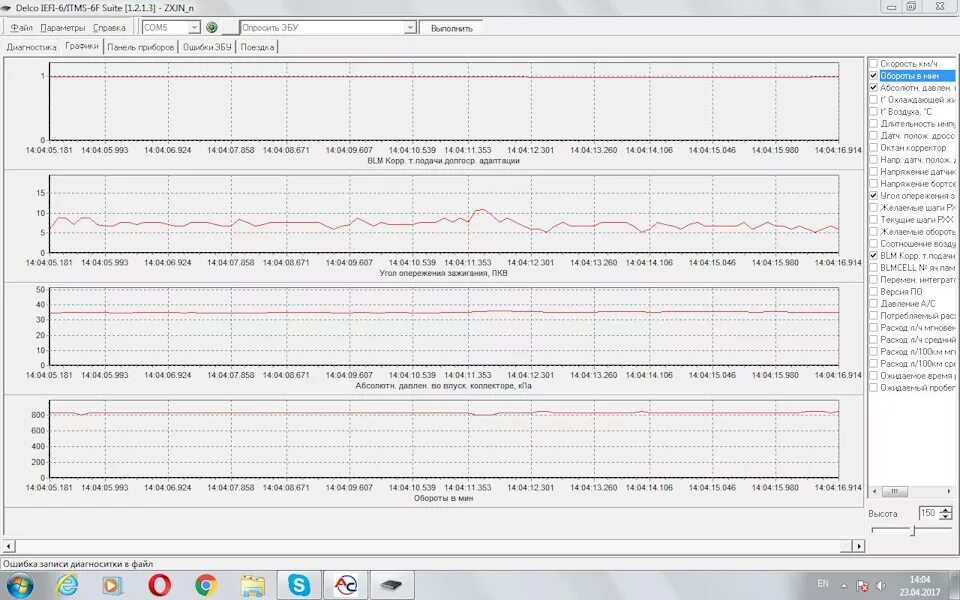The width and height of the screenshot is (960, 600).
Task: Enable Текущие шаги РХХ checkbox
Action: tap(874, 219)
